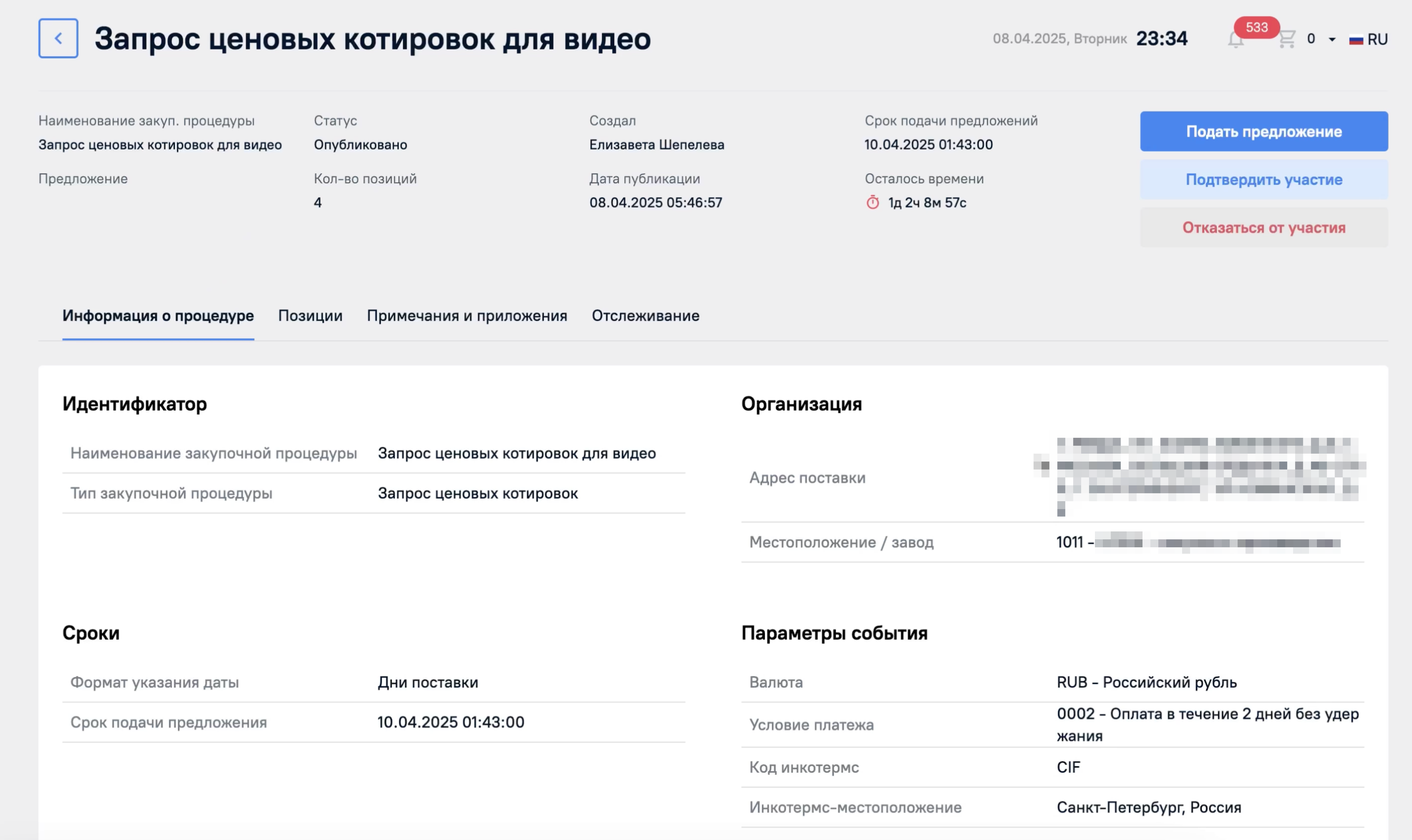Click the CIF incoterms code value

tap(1068, 768)
